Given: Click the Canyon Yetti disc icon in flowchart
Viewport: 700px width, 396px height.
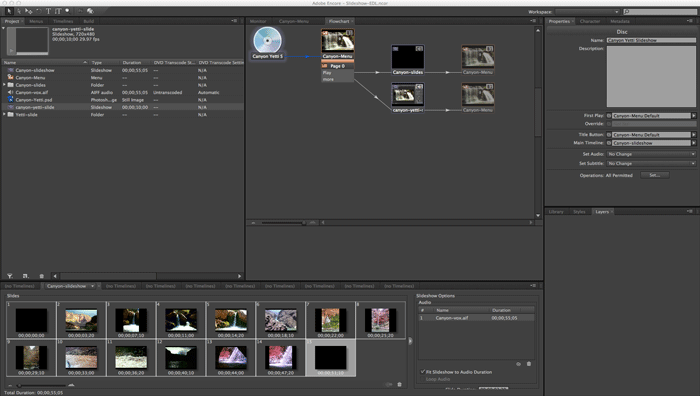Looking at the screenshot, I should click(x=267, y=40).
